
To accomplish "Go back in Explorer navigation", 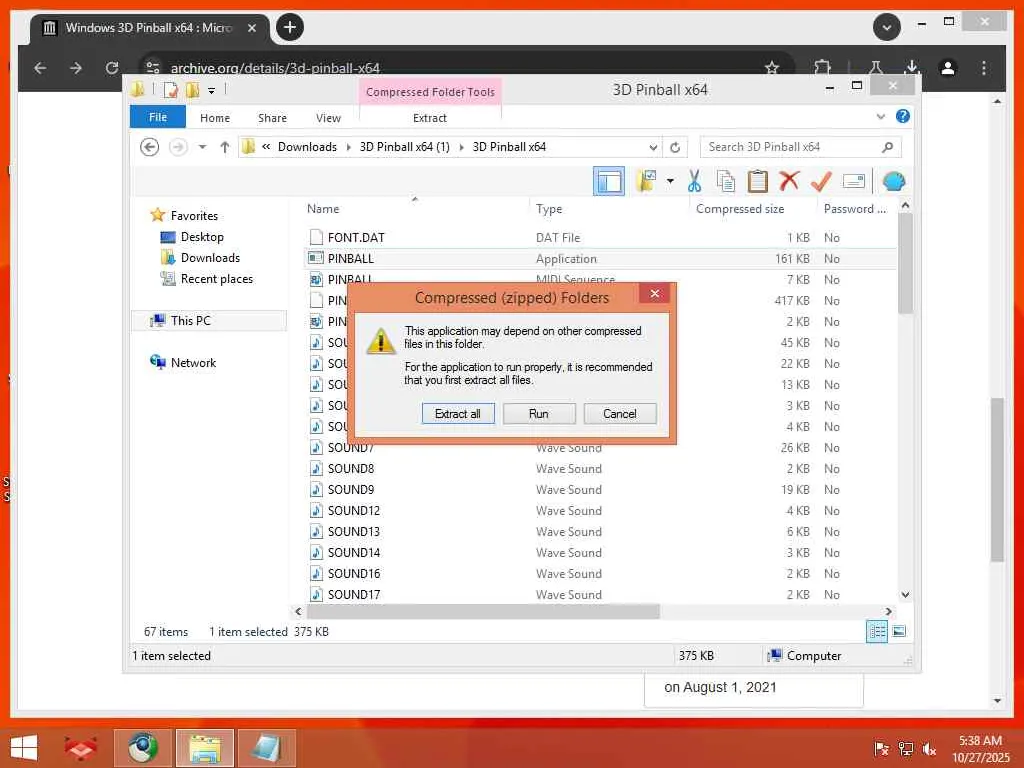I will (x=150, y=147).
